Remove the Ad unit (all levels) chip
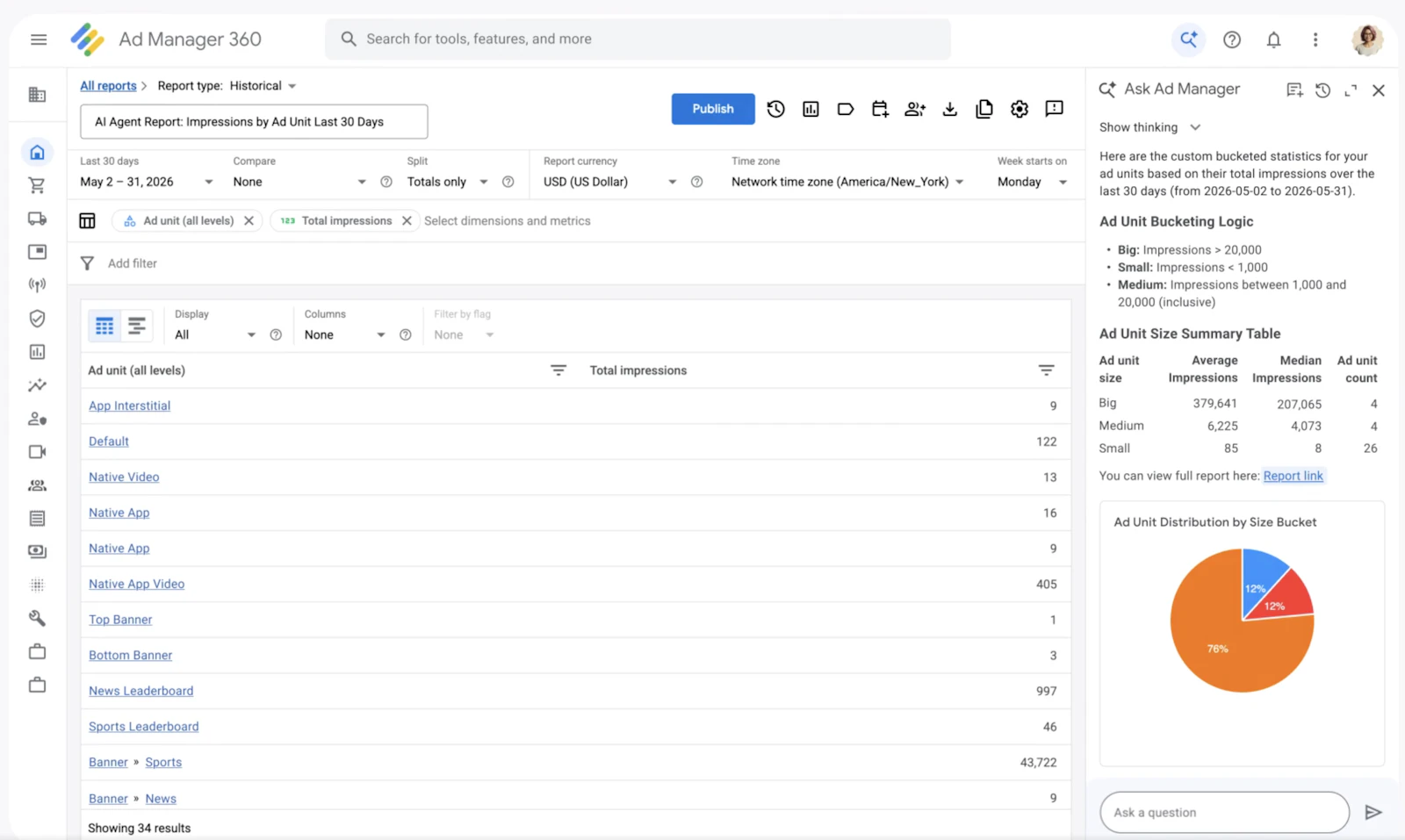This screenshot has width=1405, height=840. click(x=249, y=221)
